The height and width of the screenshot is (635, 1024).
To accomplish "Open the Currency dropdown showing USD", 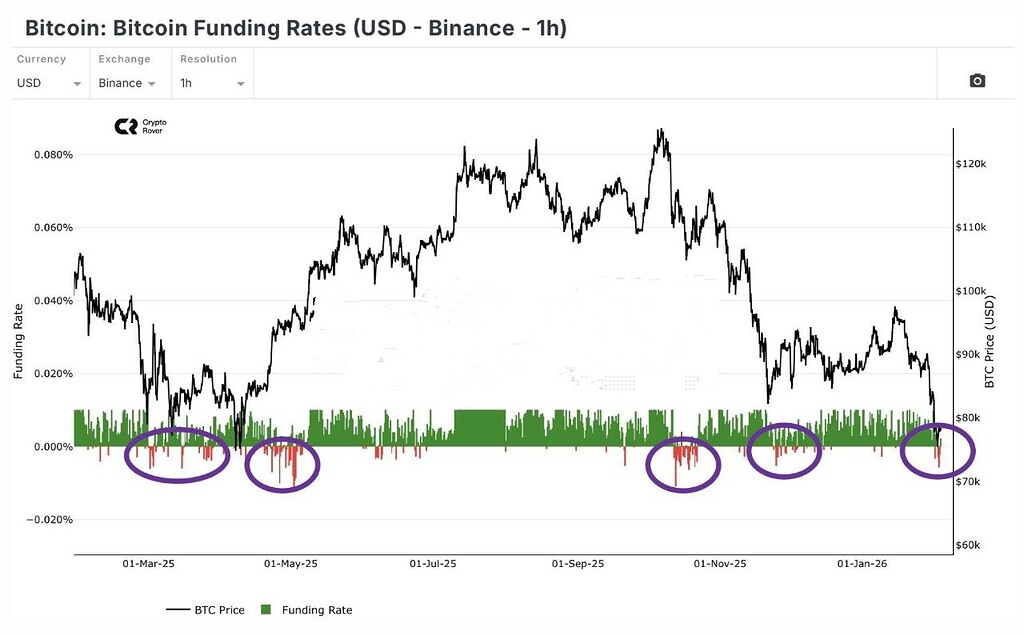I will [x=49, y=83].
